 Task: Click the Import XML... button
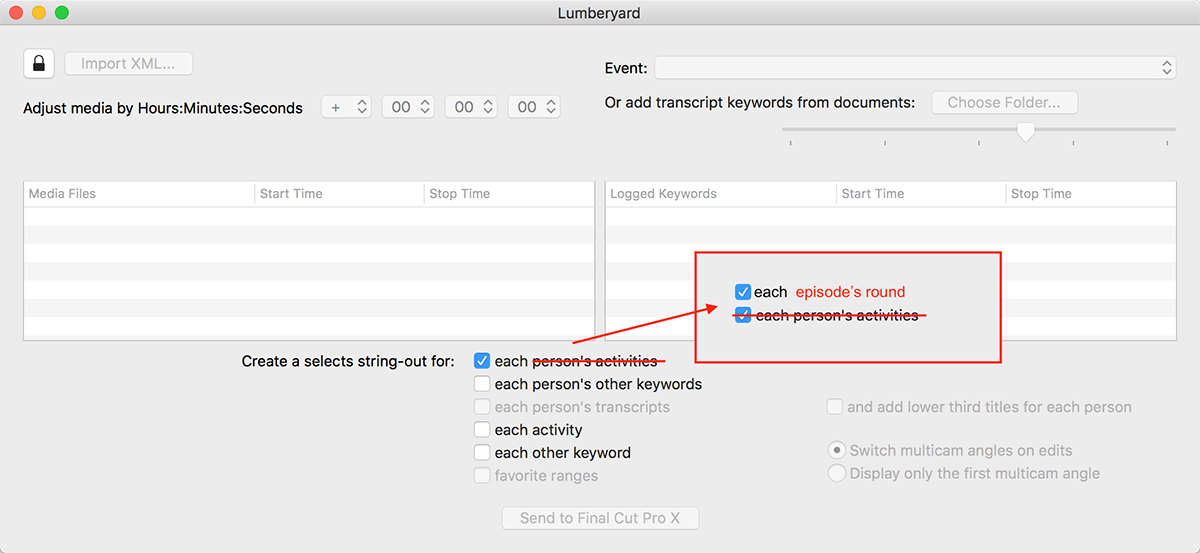point(128,63)
